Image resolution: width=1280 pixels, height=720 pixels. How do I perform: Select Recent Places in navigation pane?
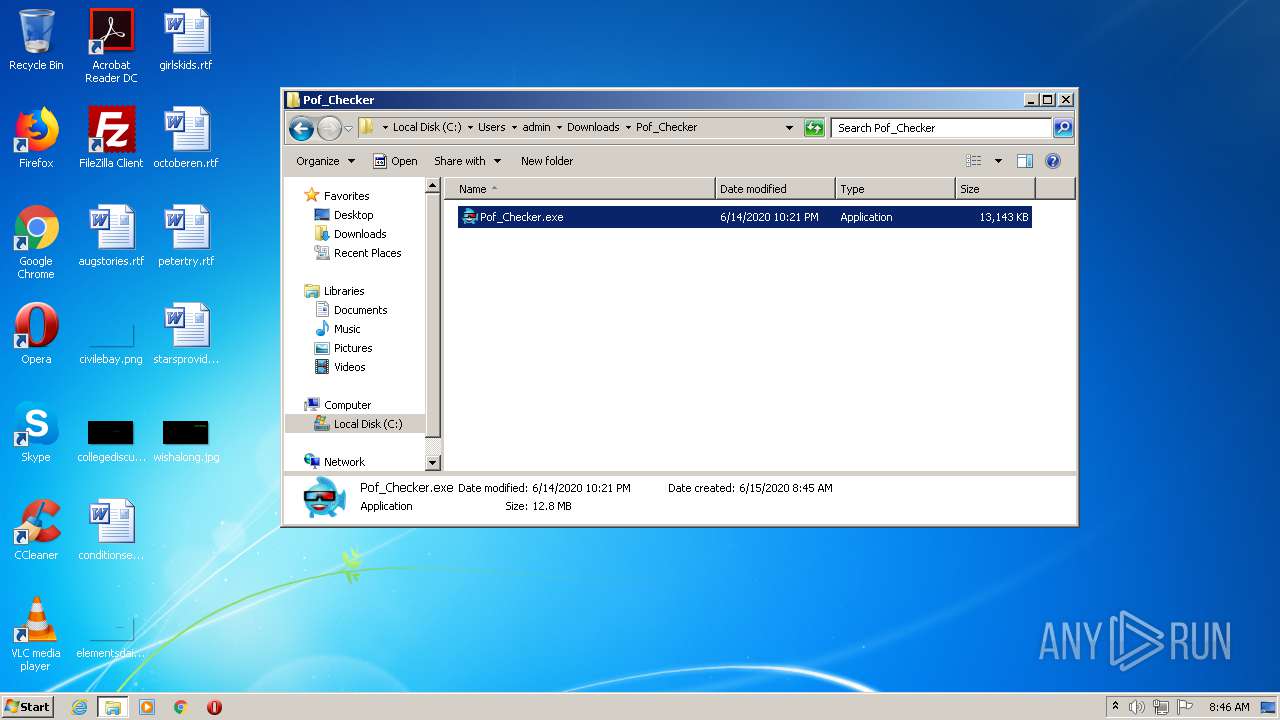(x=367, y=253)
